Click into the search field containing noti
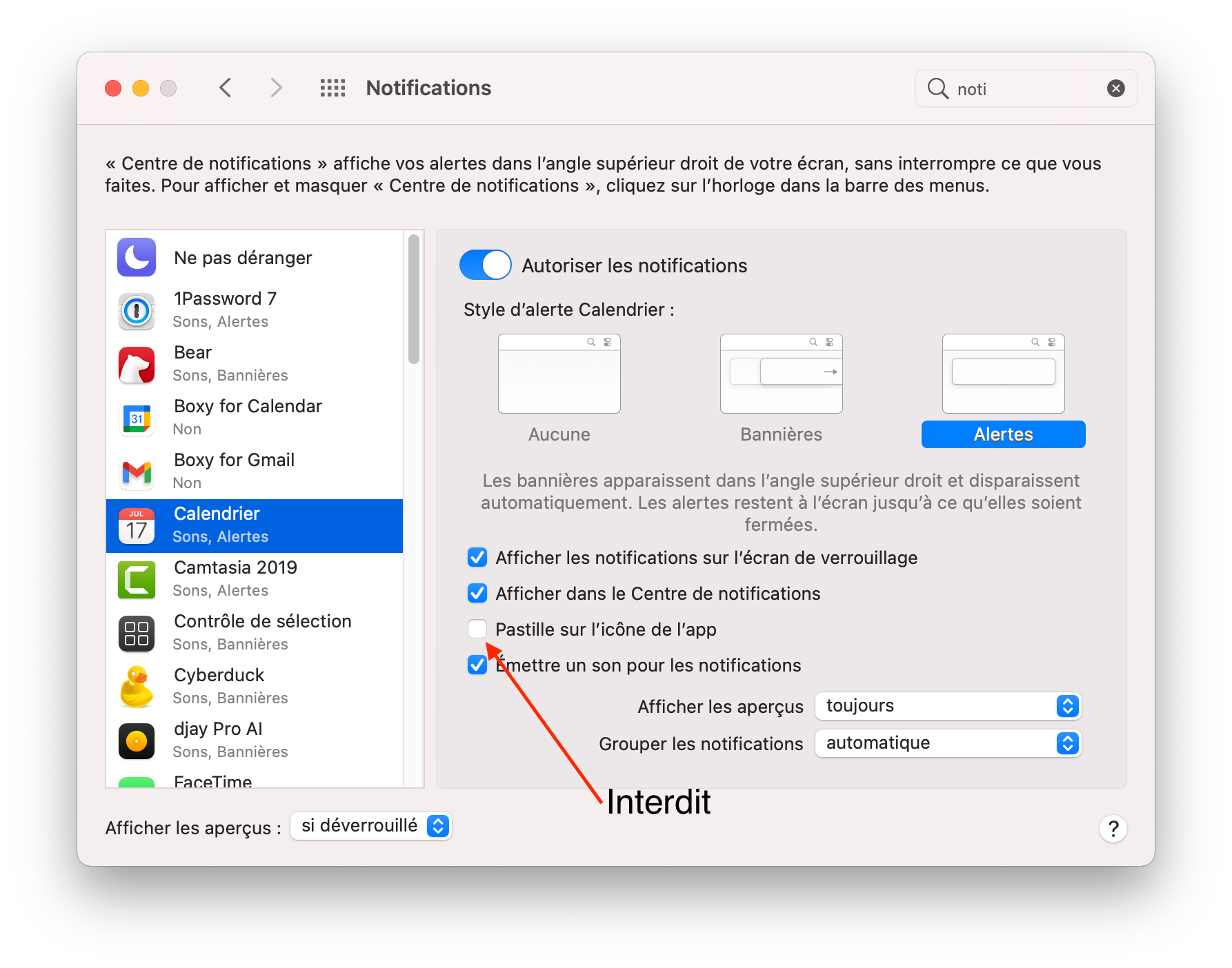Viewport: 1232px width, 968px height. 1026,88
